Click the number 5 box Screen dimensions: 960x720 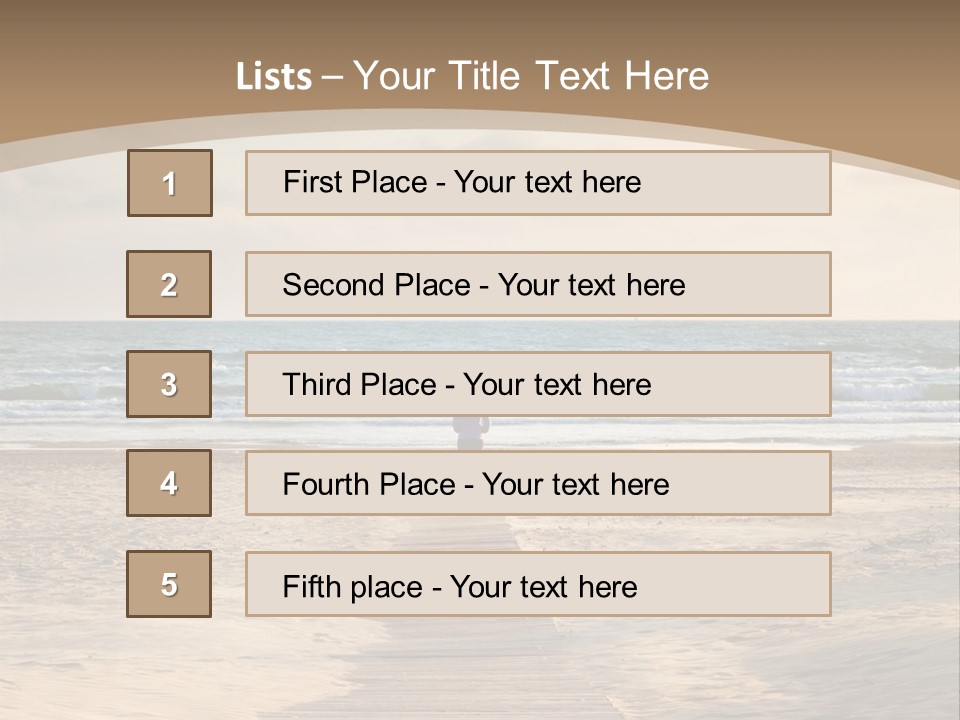click(169, 584)
